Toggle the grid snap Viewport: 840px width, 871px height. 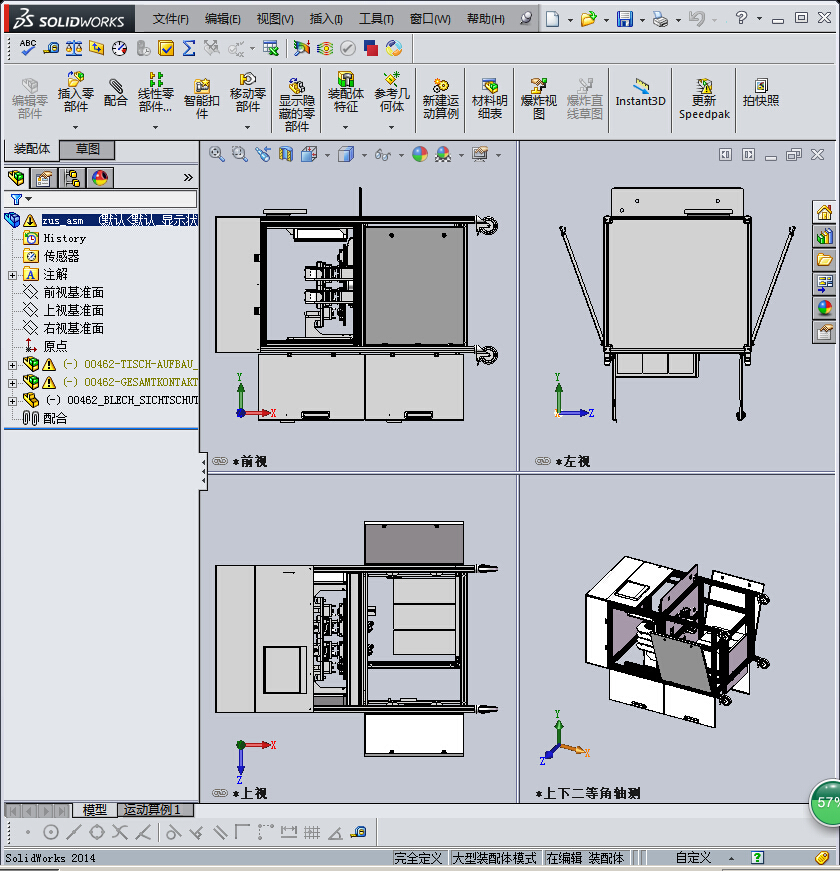click(312, 832)
